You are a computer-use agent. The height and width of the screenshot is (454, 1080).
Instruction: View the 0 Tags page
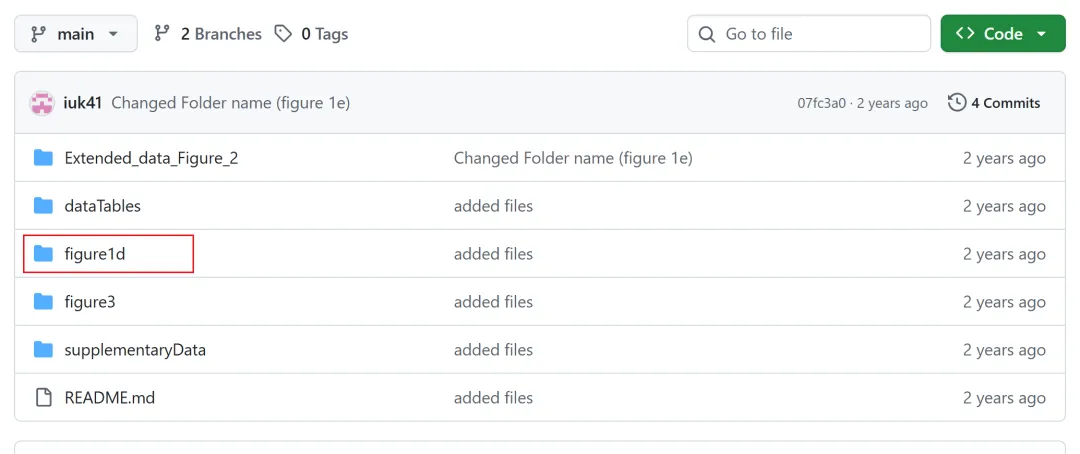(312, 34)
